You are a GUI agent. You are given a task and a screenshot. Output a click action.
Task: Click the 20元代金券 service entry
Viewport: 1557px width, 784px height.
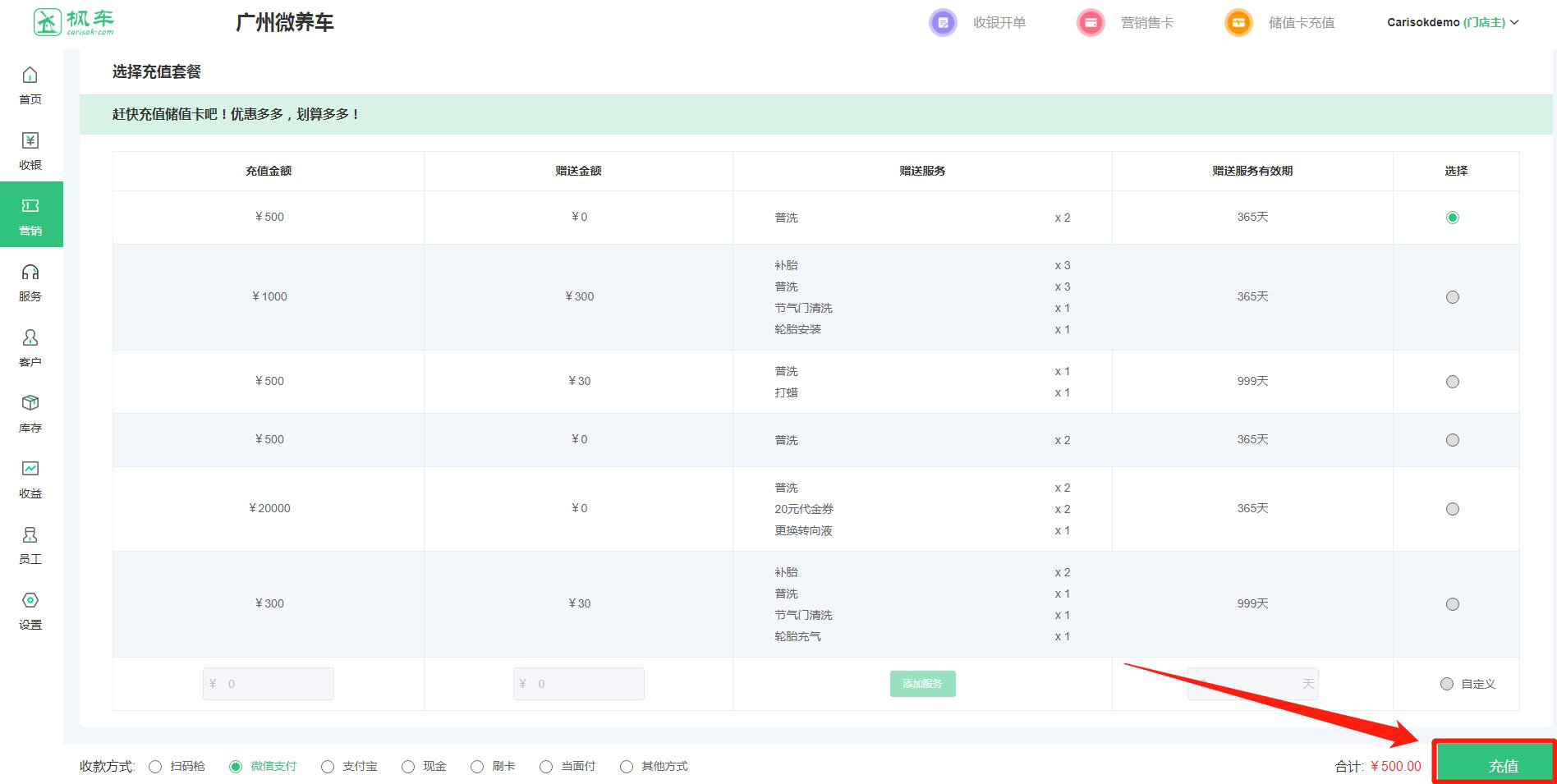pyautogui.click(x=804, y=509)
